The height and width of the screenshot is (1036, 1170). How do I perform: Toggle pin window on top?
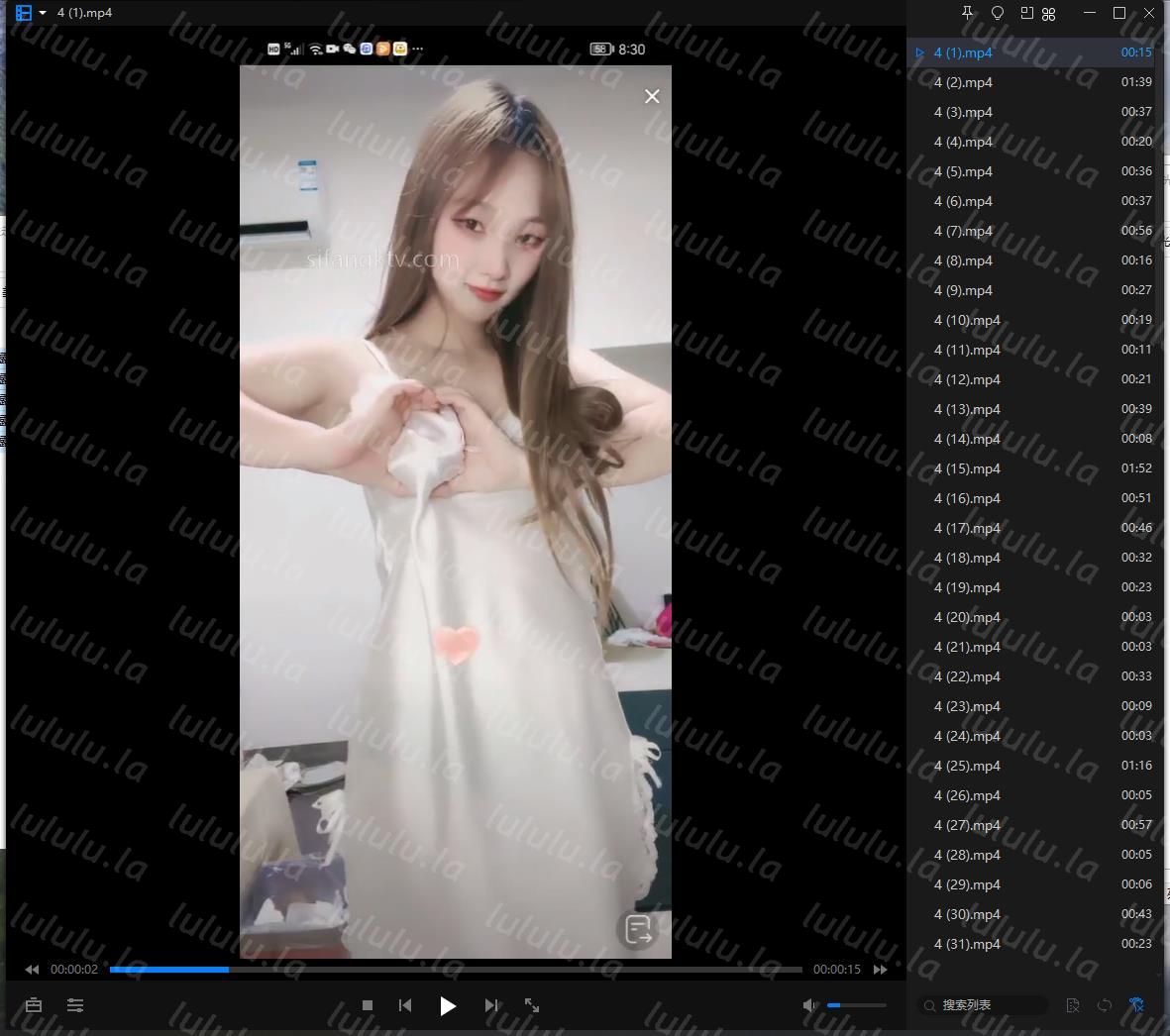(x=968, y=13)
